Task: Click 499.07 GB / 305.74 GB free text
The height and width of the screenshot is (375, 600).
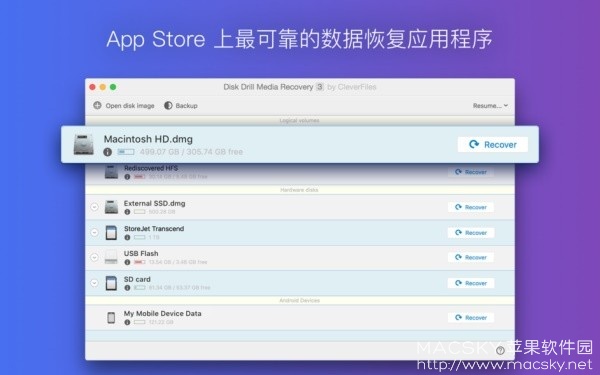Action: [x=191, y=152]
